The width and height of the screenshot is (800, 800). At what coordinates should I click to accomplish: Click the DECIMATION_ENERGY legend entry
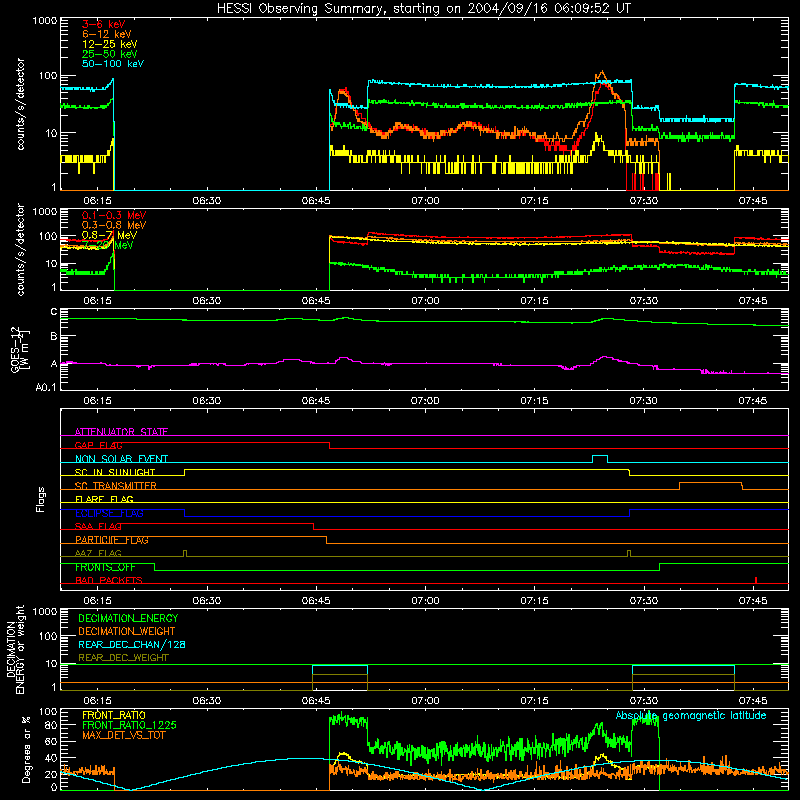[x=128, y=618]
